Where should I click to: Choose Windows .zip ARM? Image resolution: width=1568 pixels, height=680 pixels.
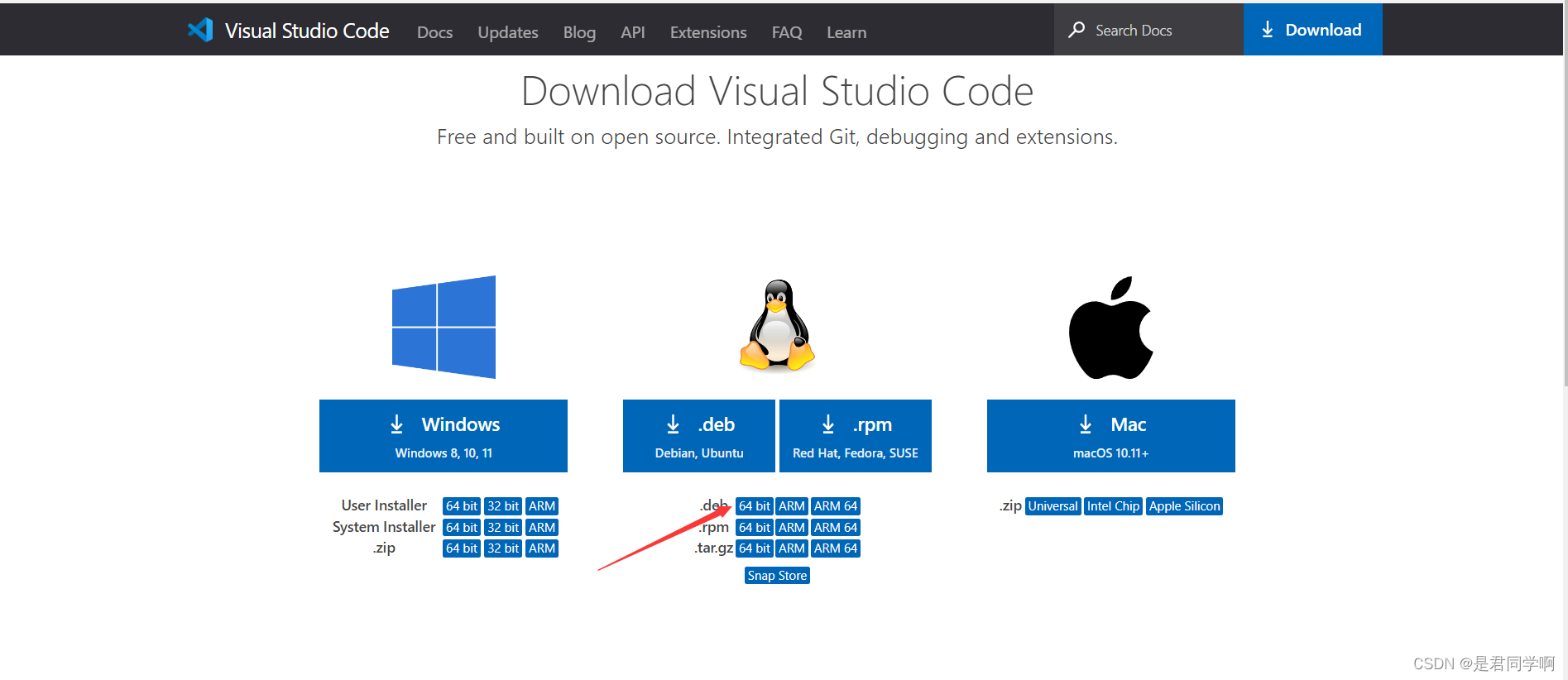tap(542, 548)
